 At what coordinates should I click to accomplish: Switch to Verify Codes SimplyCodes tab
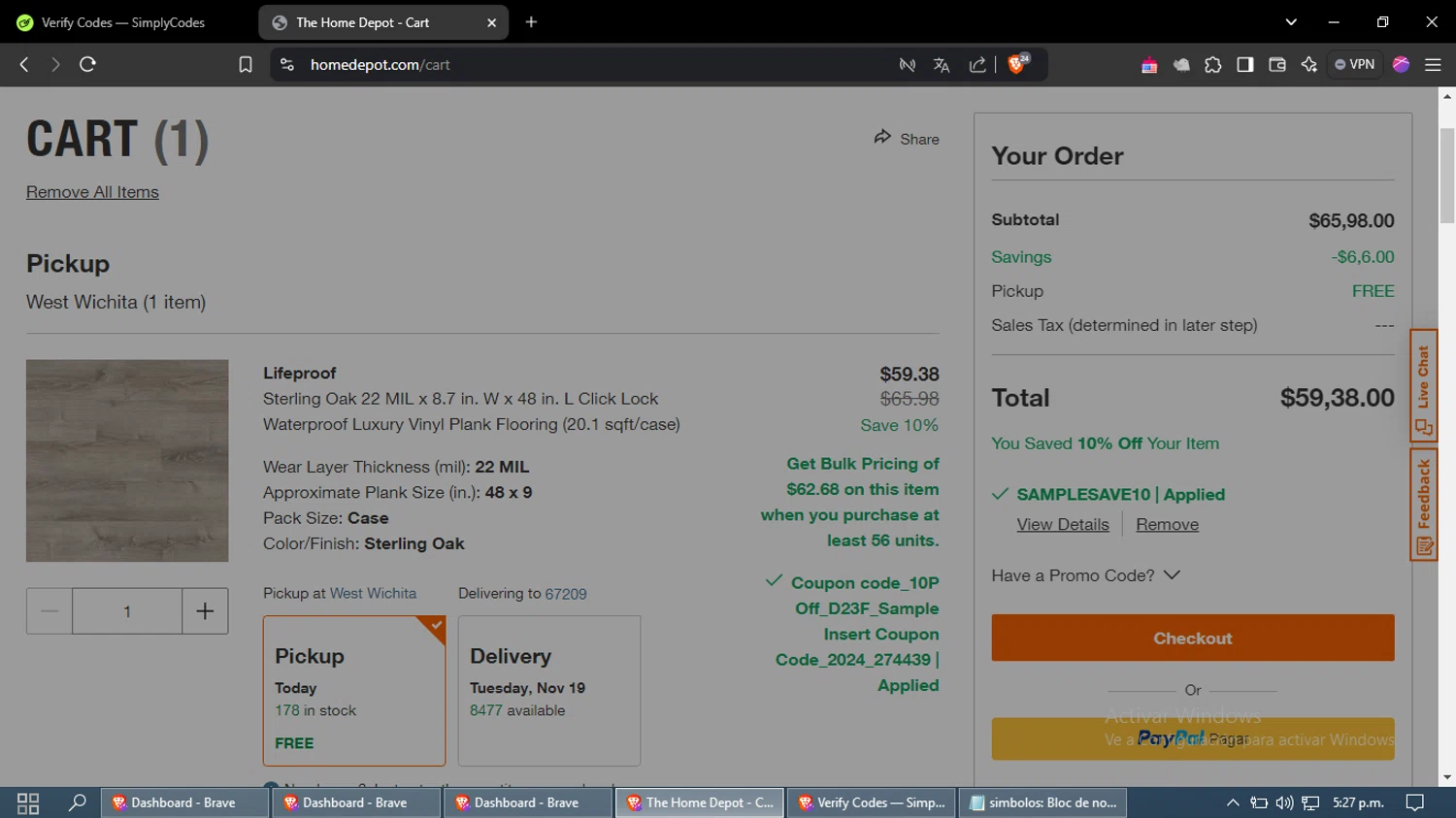point(124,22)
